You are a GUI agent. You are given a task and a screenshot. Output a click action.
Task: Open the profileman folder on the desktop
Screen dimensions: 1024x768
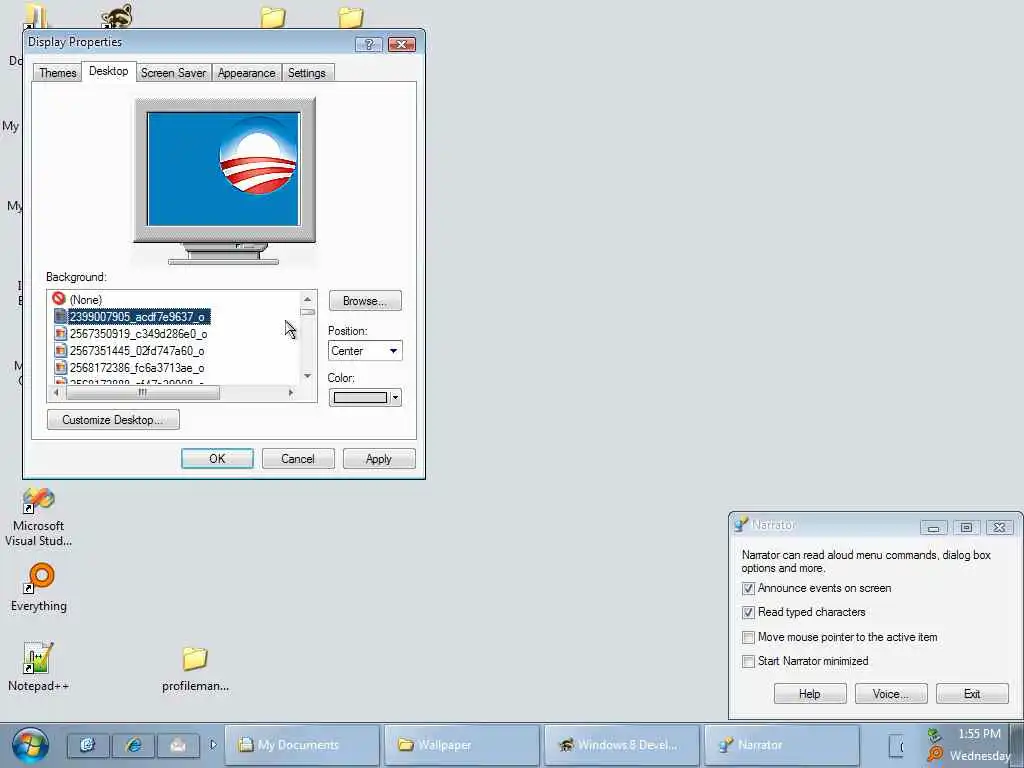click(195, 667)
